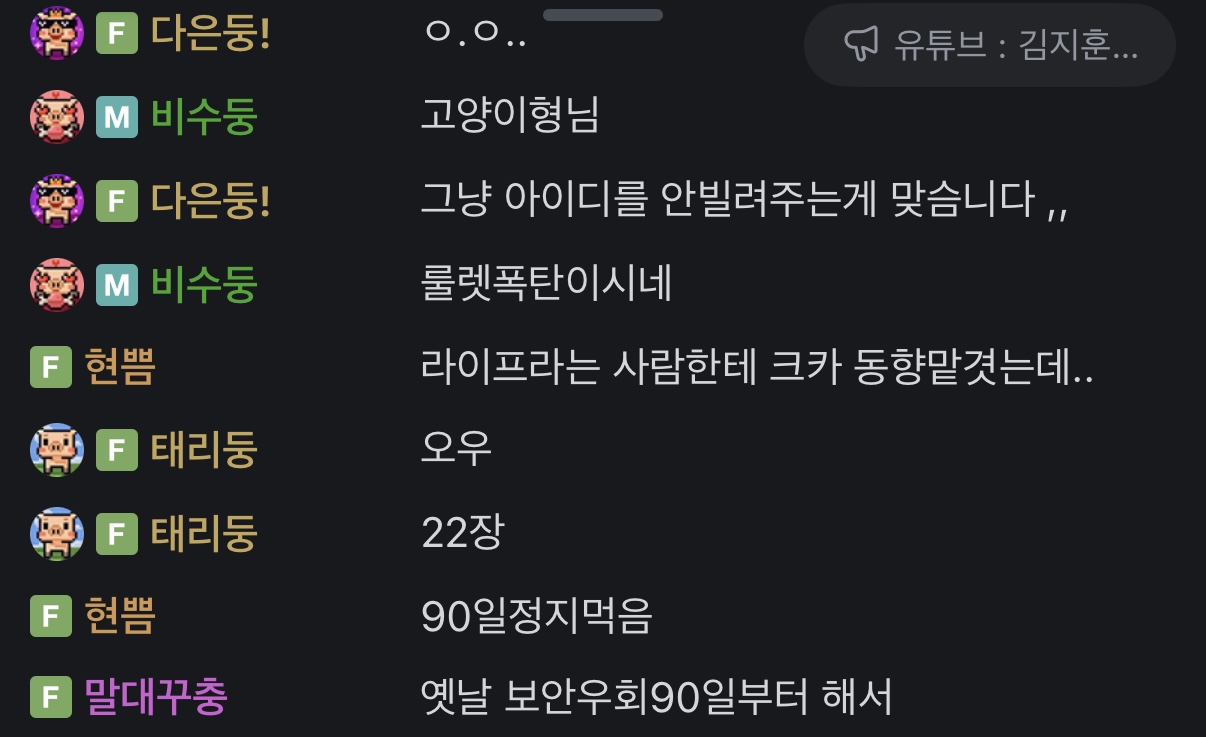Viewport: 1206px width, 737px height.
Task: Click the F badge next to 말대꾸충
Action: 51,698
